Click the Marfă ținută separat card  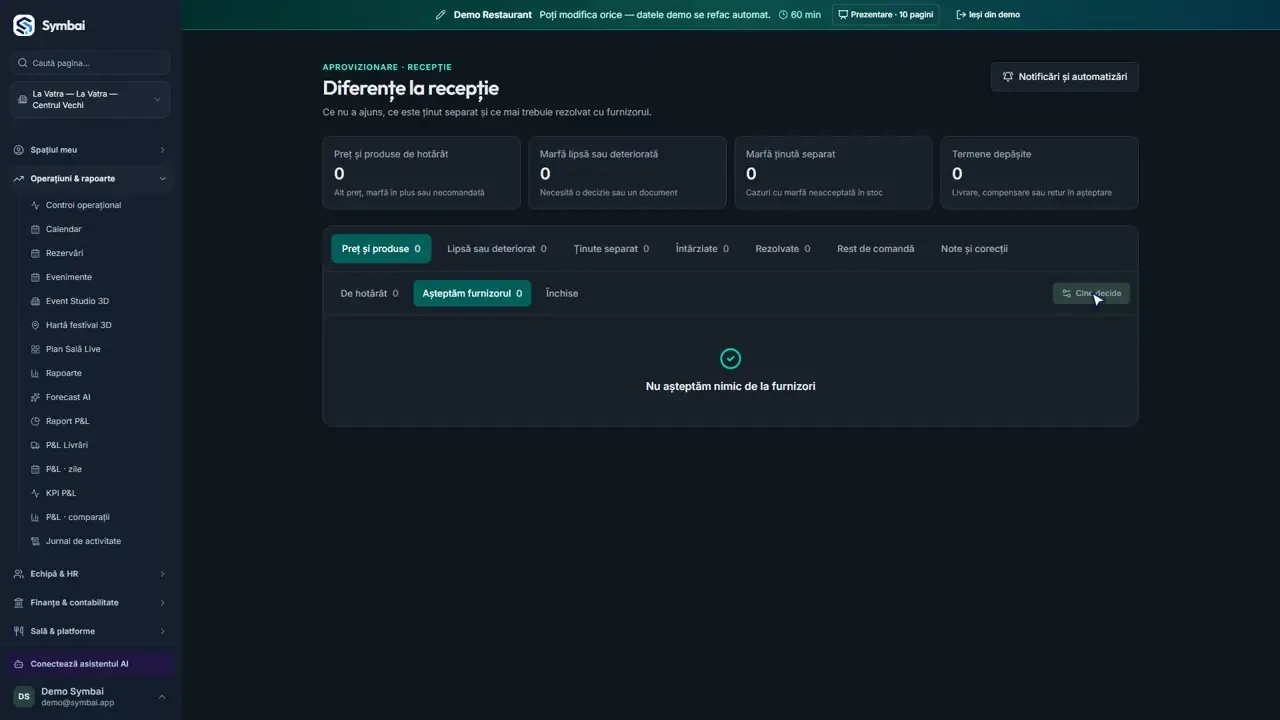click(x=833, y=173)
